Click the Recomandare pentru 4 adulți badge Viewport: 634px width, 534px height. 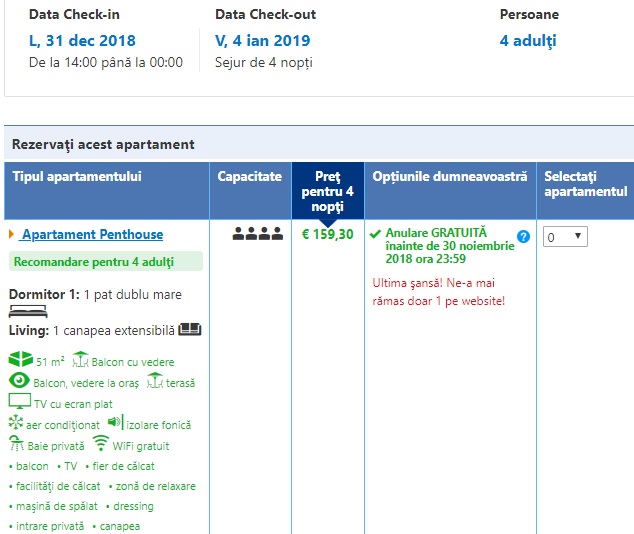[106, 262]
